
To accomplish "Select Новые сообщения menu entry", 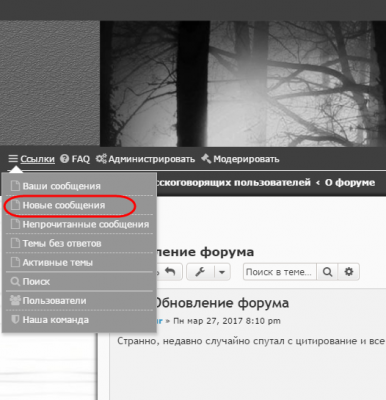I will click(x=79, y=205).
